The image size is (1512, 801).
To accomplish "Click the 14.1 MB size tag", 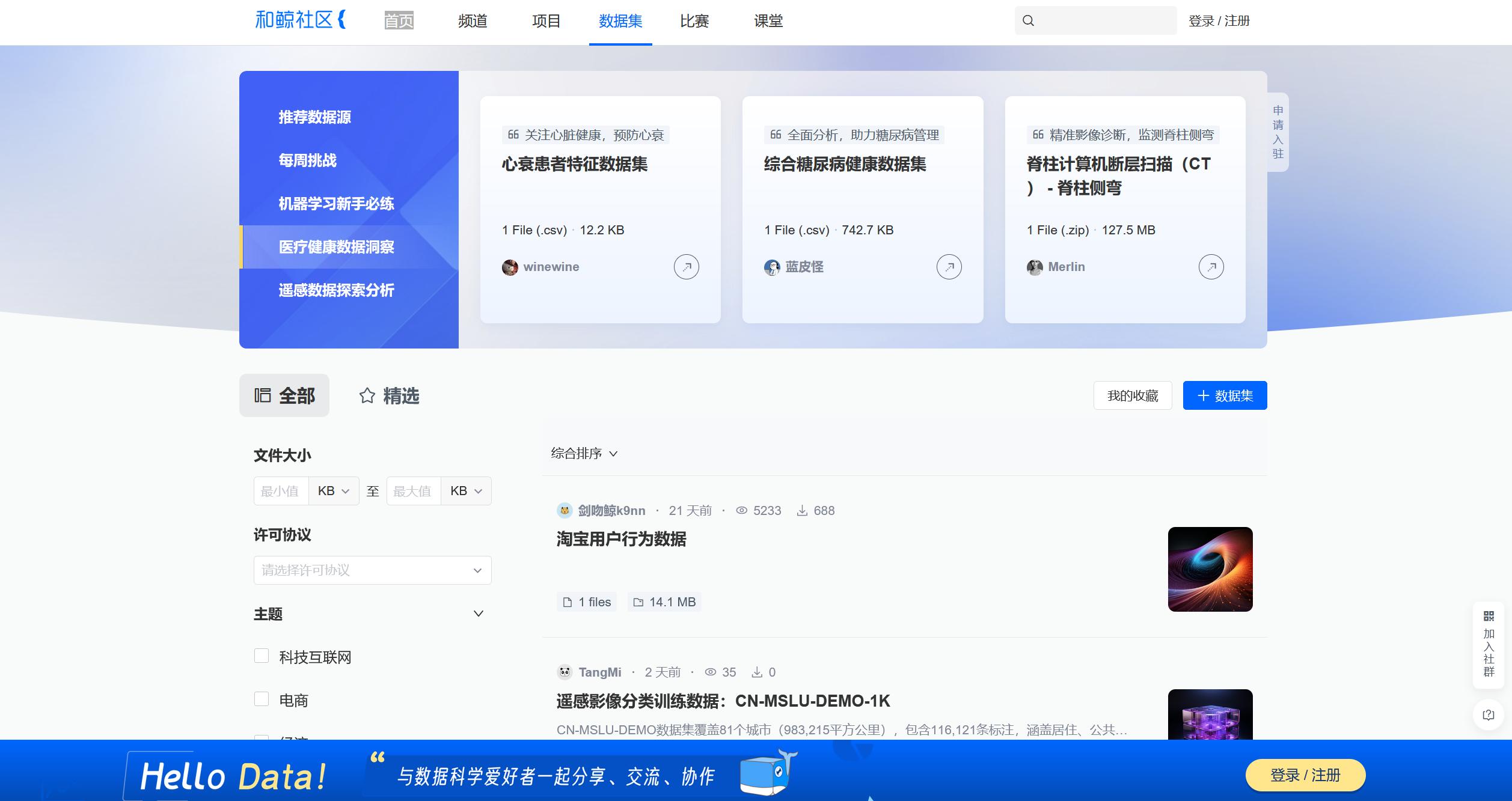I will (x=664, y=602).
